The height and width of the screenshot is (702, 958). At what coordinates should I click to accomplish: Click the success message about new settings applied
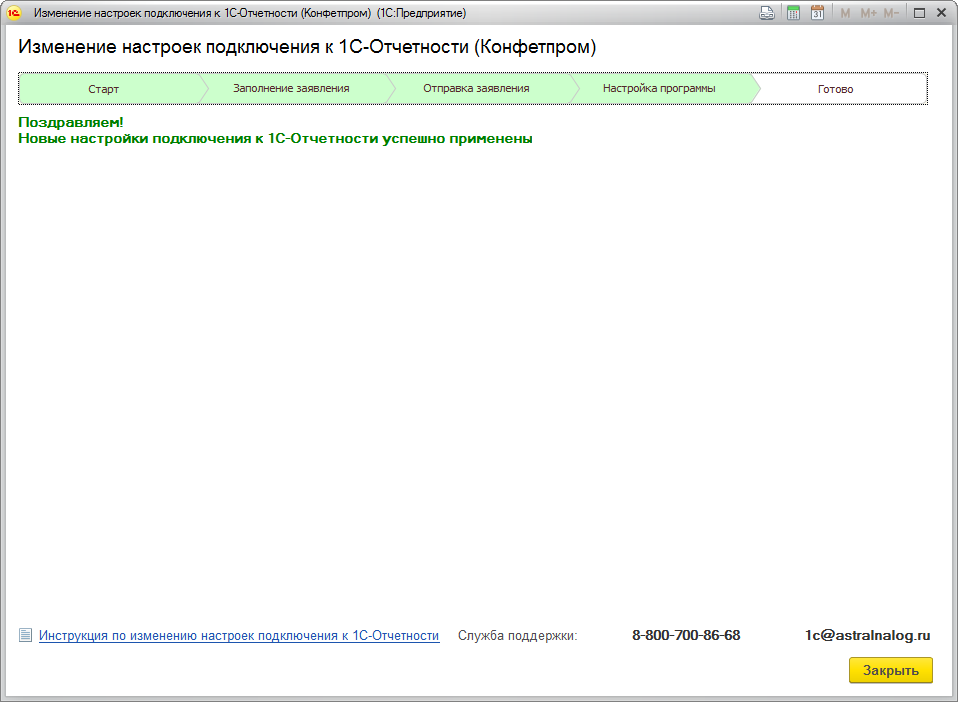point(276,139)
